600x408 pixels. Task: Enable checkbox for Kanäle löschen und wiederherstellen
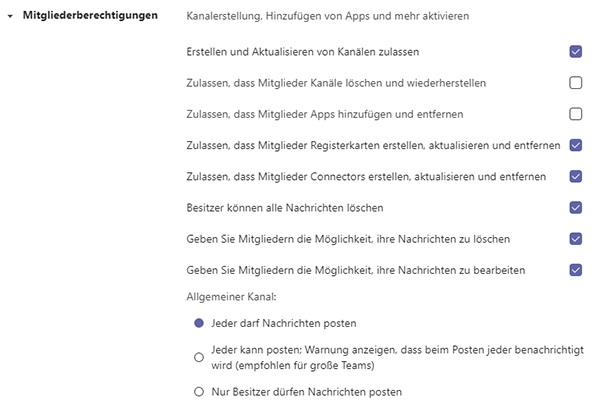point(575,83)
